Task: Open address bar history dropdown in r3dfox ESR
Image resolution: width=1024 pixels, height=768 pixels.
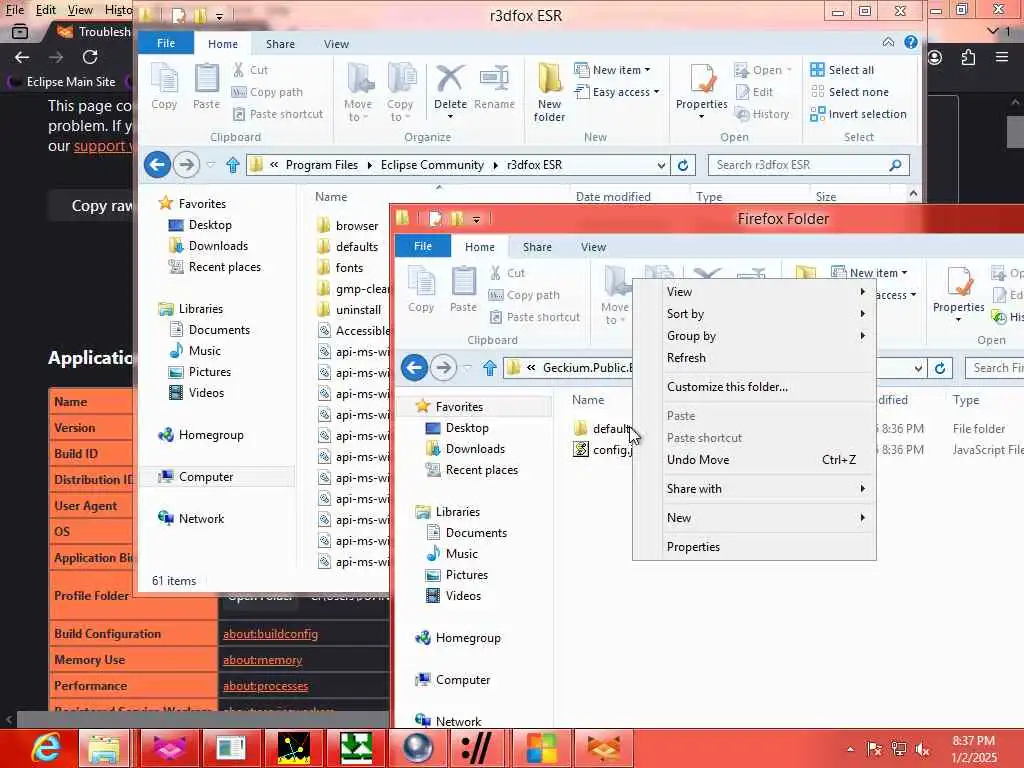Action: (x=661, y=165)
